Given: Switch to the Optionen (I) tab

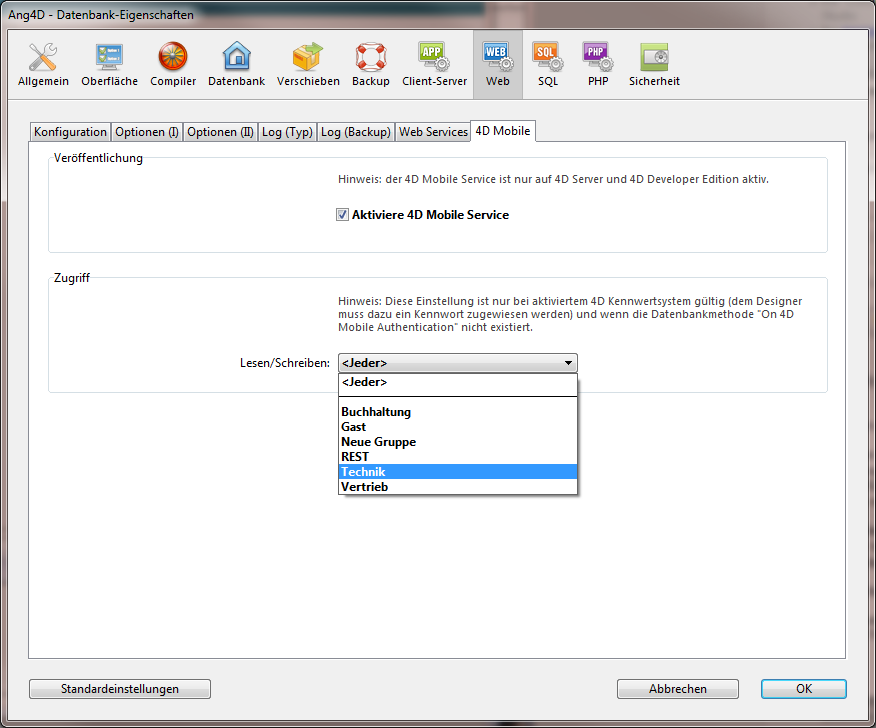Looking at the screenshot, I should point(147,132).
